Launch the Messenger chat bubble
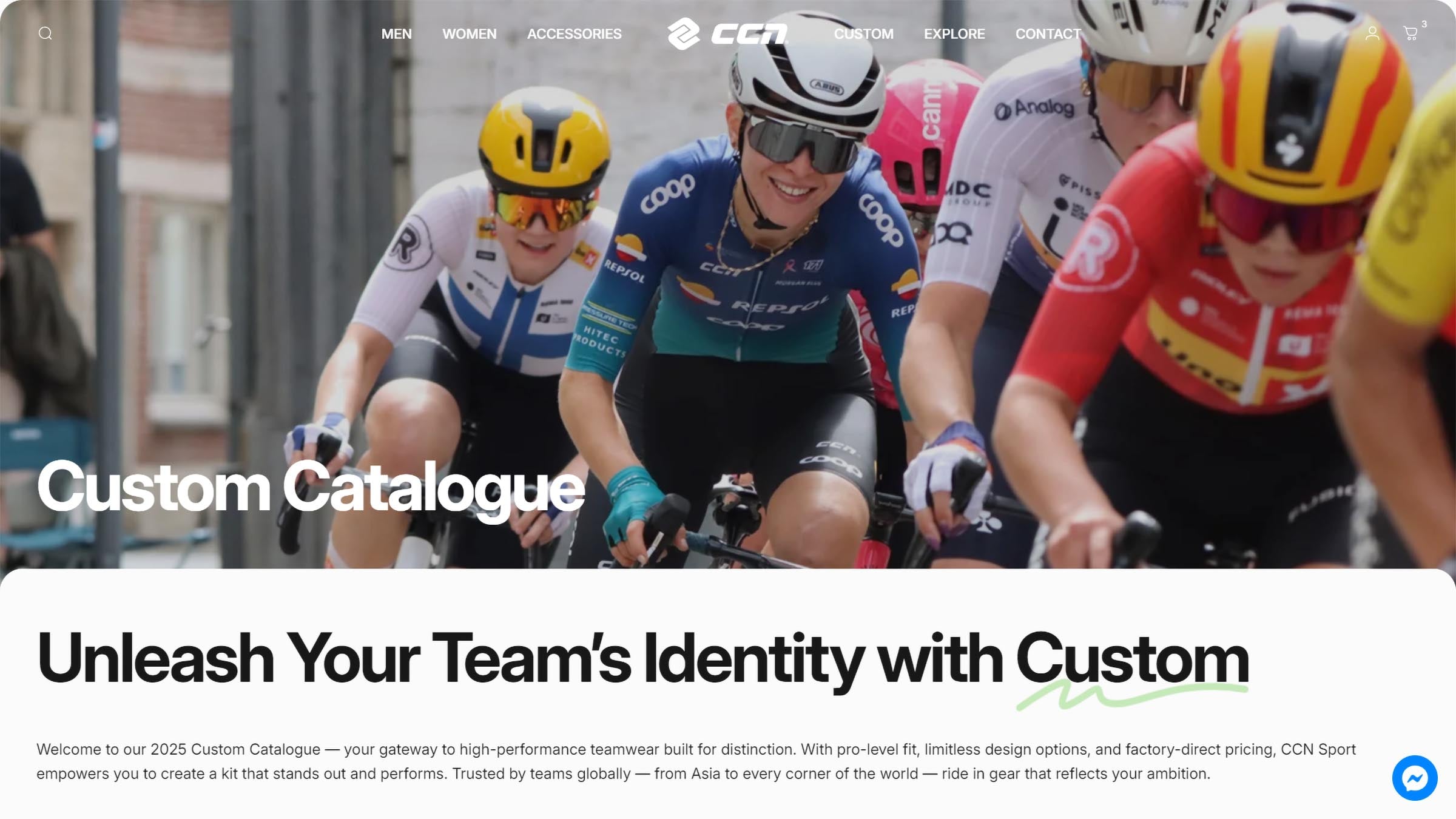Screen dimensions: 1456x819 [x=1415, y=778]
